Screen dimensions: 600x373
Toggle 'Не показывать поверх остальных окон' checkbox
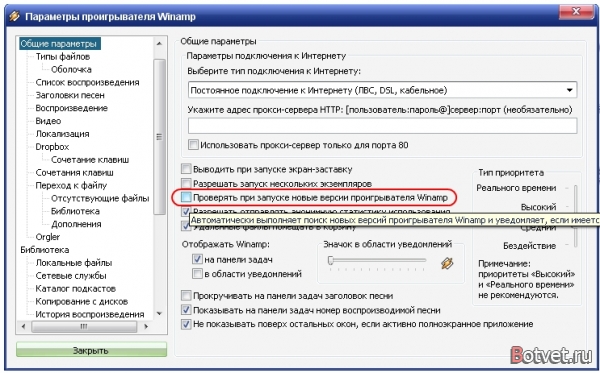(186, 324)
